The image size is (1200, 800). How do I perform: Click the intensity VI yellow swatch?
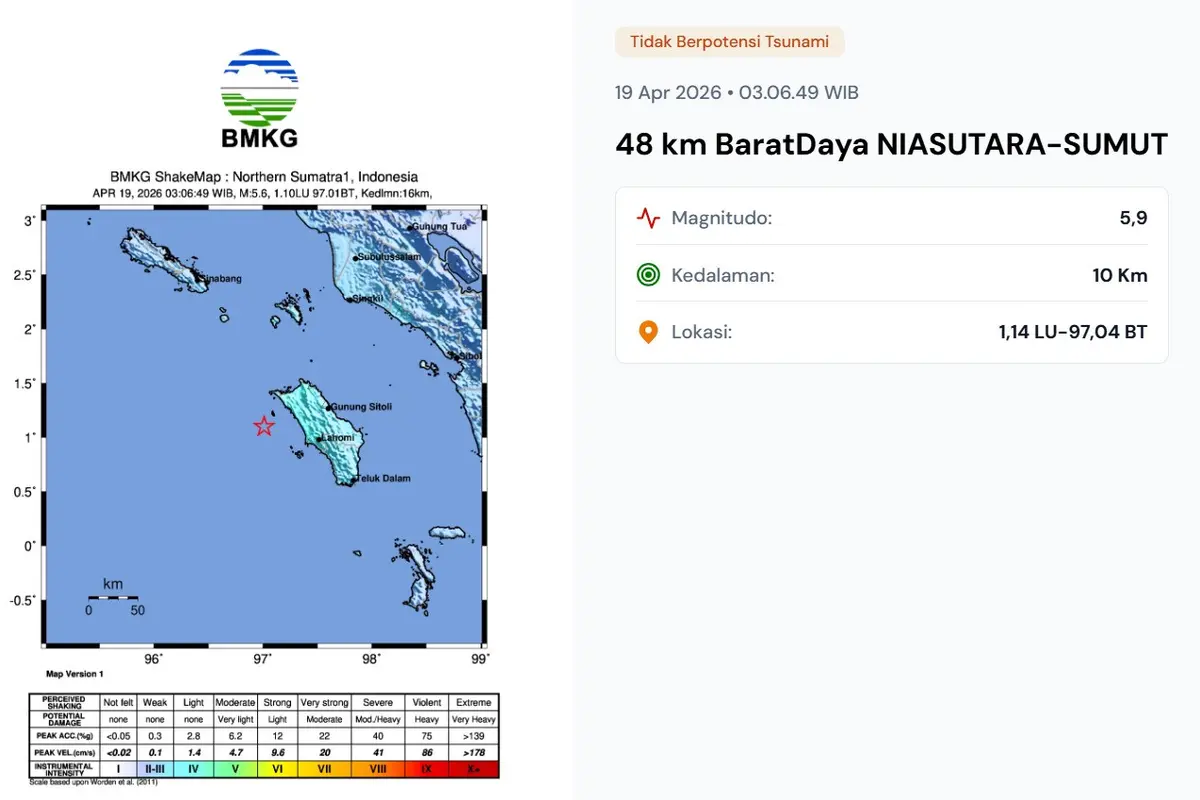pos(277,769)
